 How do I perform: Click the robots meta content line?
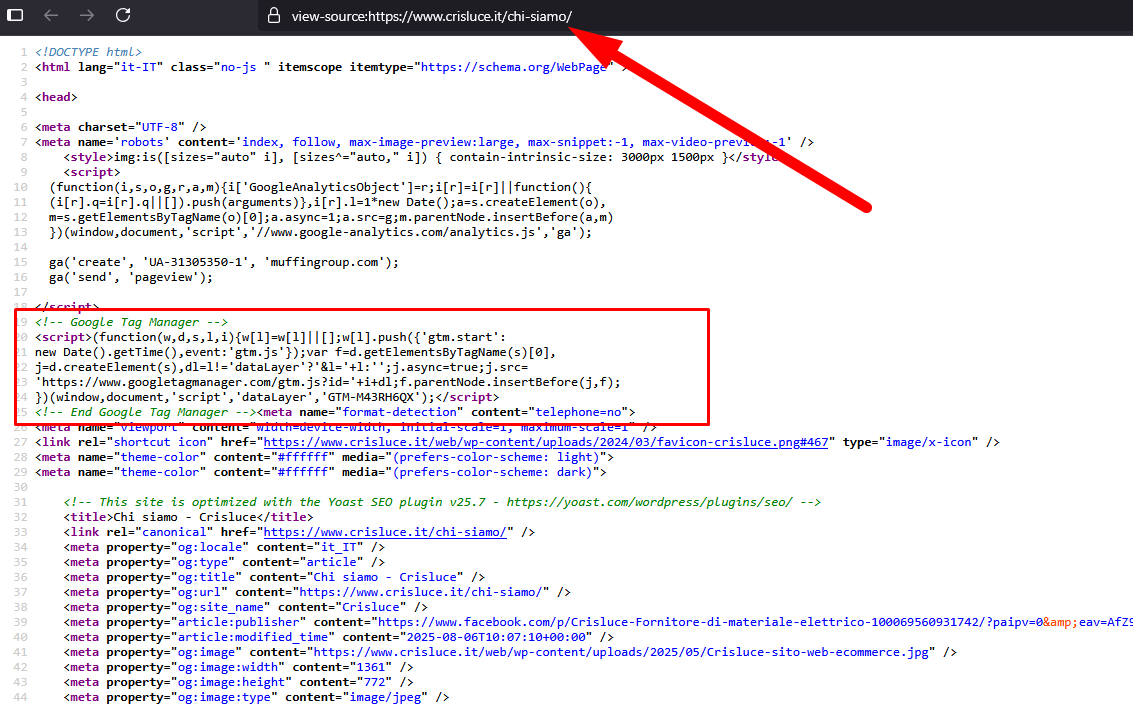[x=424, y=142]
